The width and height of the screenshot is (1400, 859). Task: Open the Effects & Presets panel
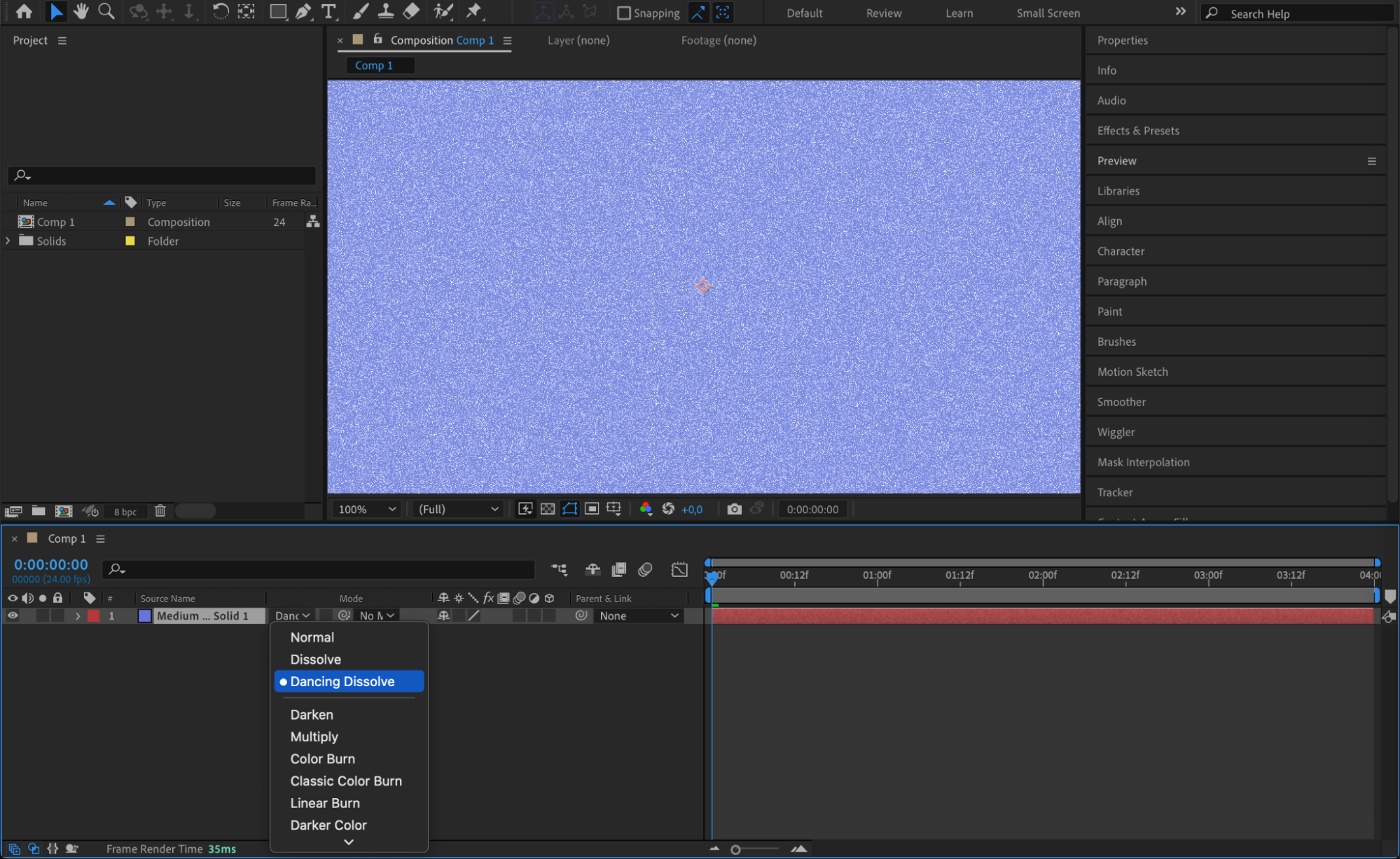pyautogui.click(x=1137, y=130)
